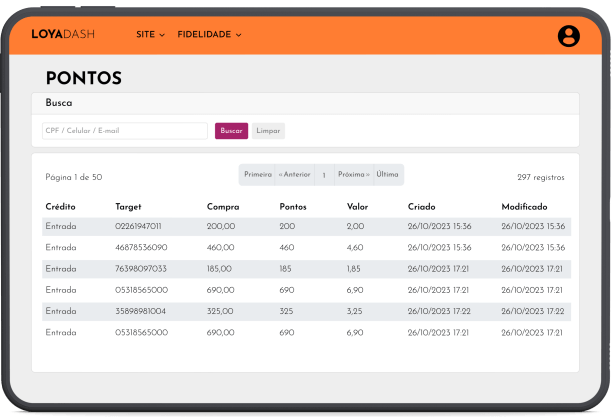612x417 pixels.
Task: Select page 1 in pagination
Action: tap(323, 176)
